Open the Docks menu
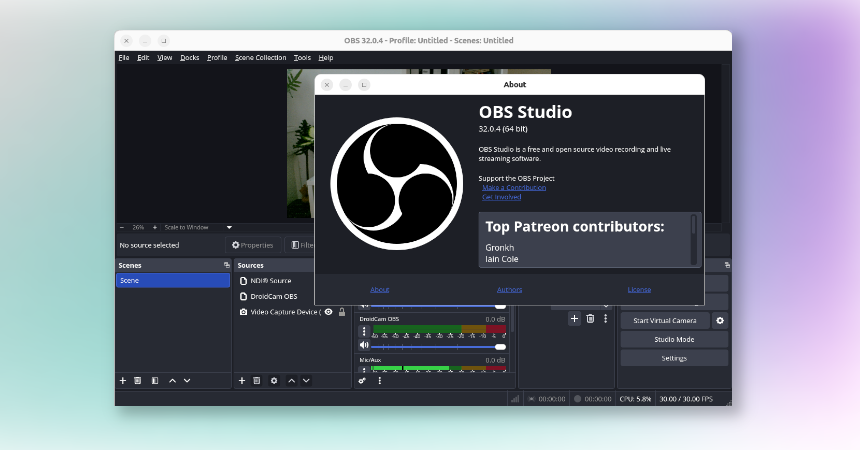This screenshot has height=450, width=860. point(189,57)
